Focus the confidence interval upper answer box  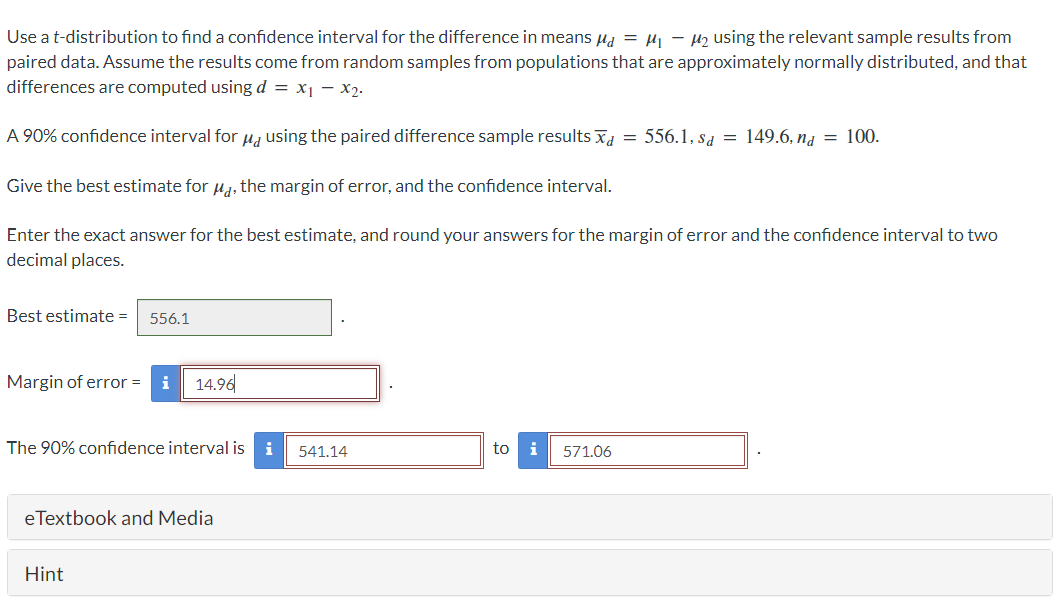[x=647, y=450]
